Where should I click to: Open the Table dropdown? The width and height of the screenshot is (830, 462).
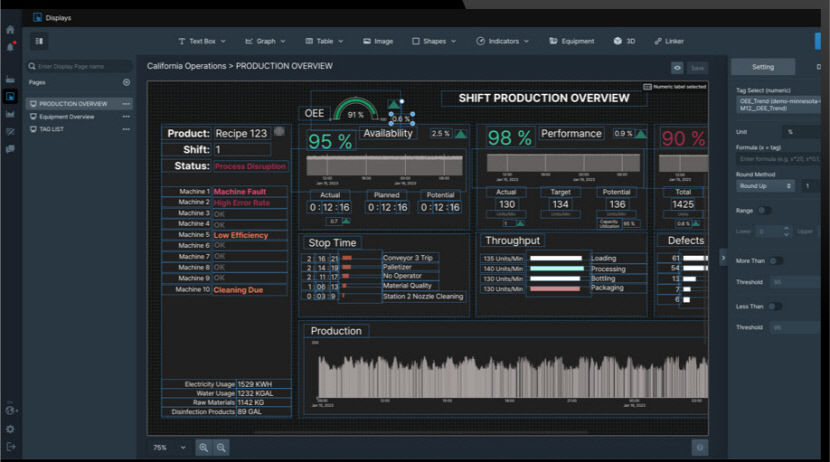click(x=324, y=41)
